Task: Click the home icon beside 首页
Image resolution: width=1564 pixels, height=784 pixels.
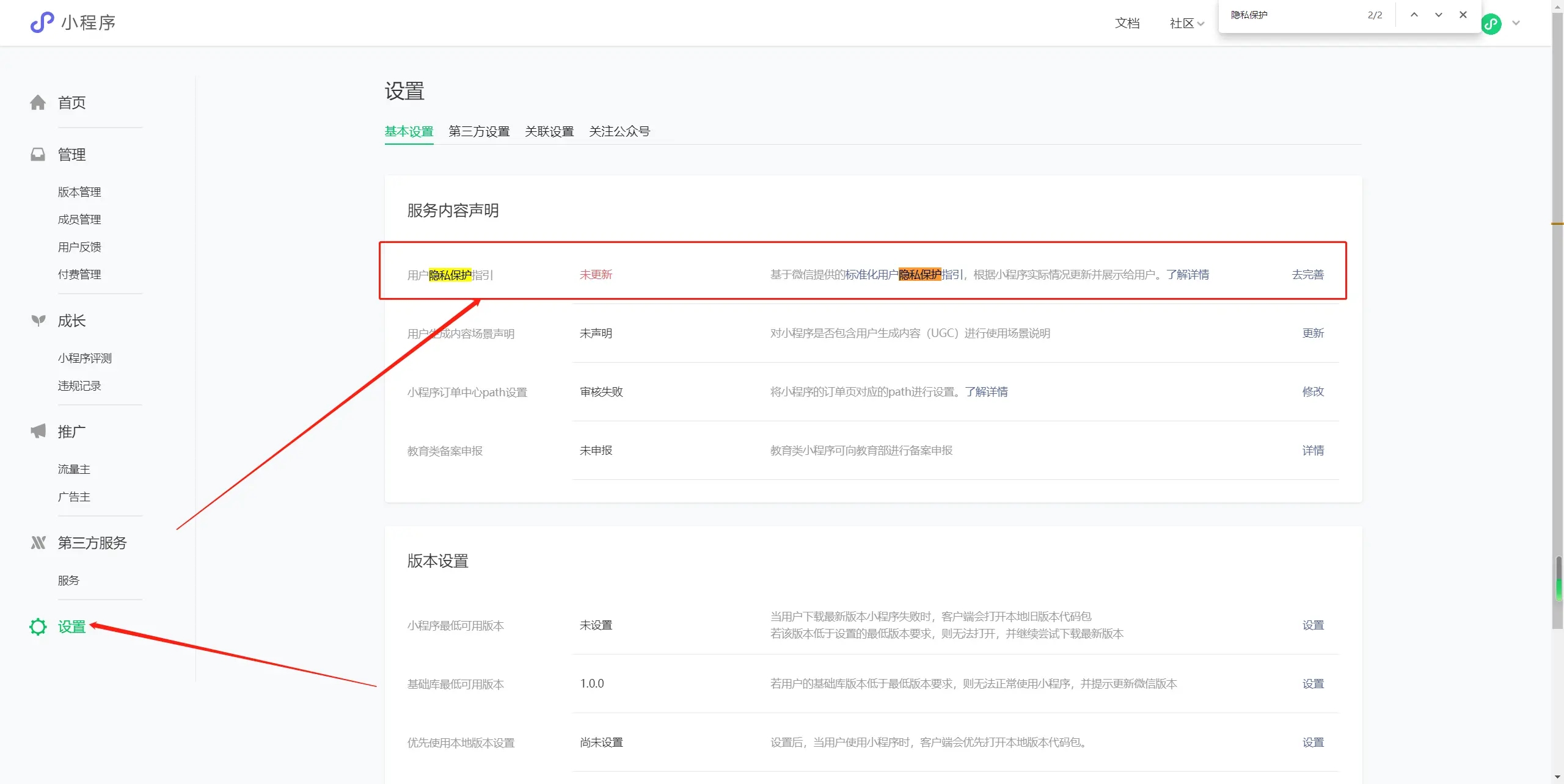Action: click(x=38, y=103)
